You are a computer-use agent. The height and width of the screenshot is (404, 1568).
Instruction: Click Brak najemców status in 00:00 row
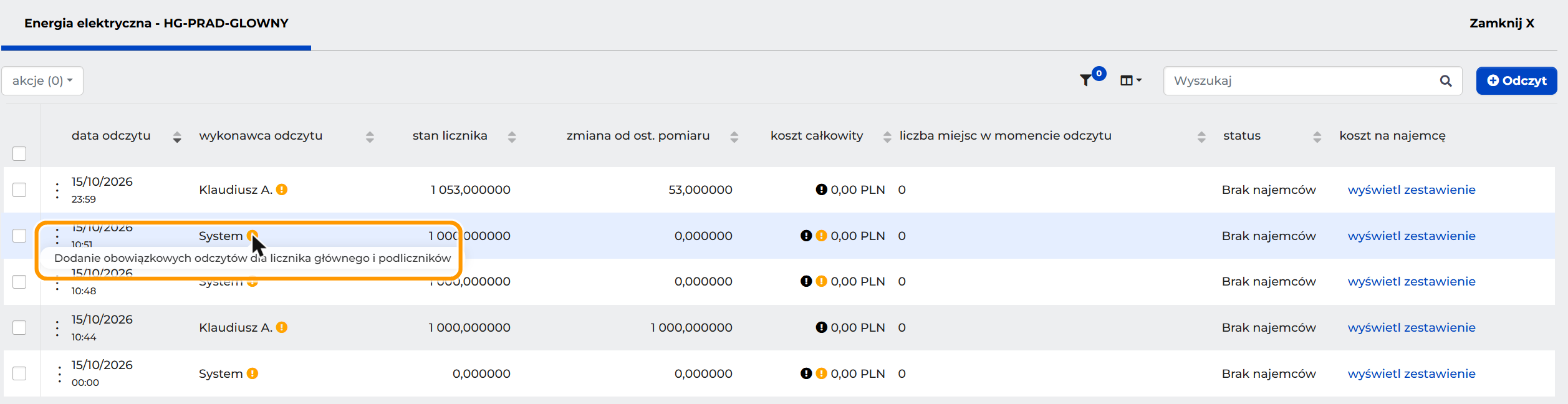(1269, 374)
